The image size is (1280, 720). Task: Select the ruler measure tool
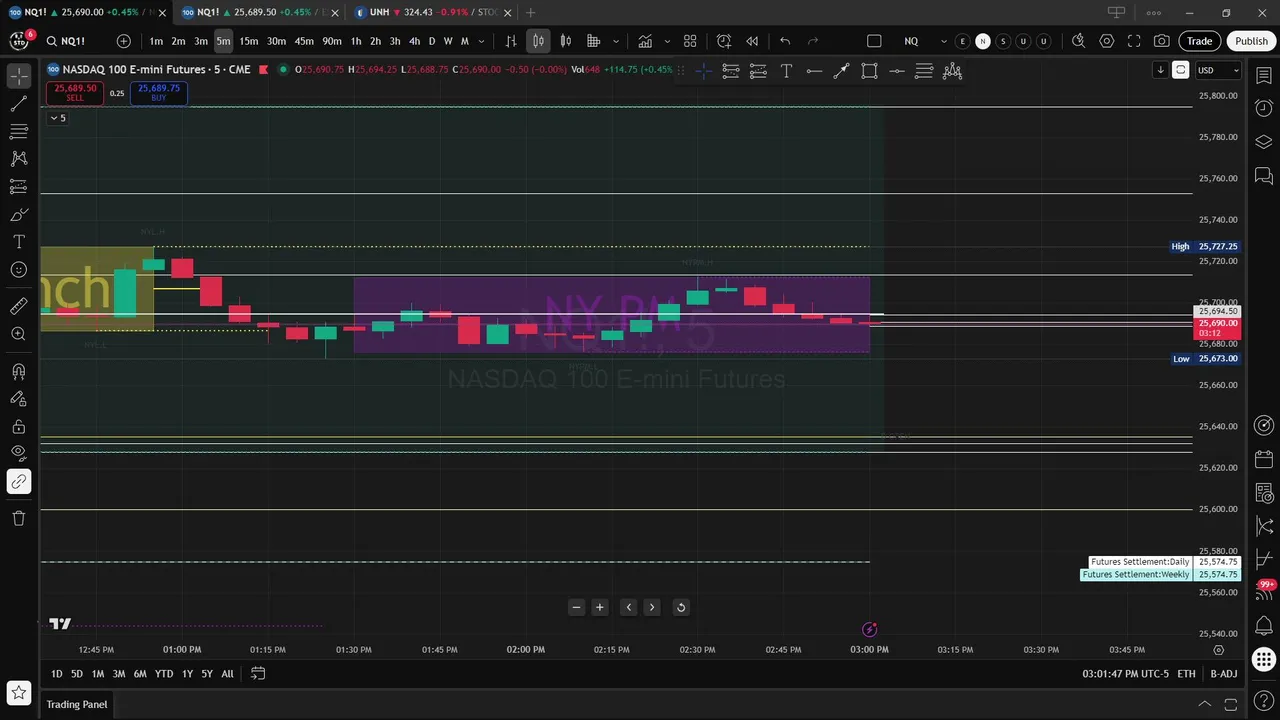pyautogui.click(x=18, y=307)
